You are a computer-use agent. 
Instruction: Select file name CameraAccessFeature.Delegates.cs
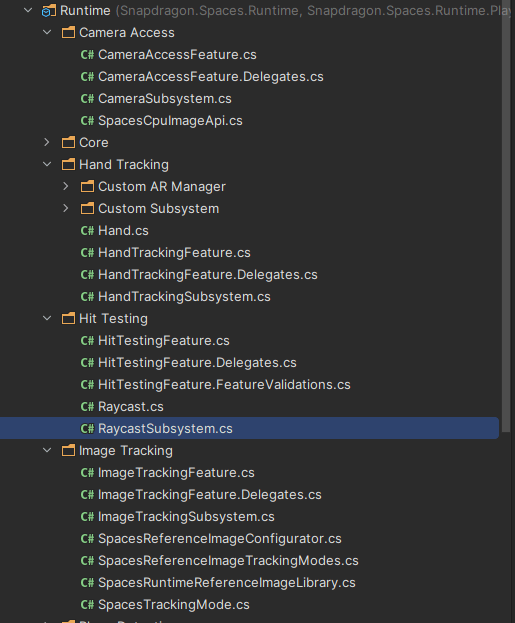[211, 77]
